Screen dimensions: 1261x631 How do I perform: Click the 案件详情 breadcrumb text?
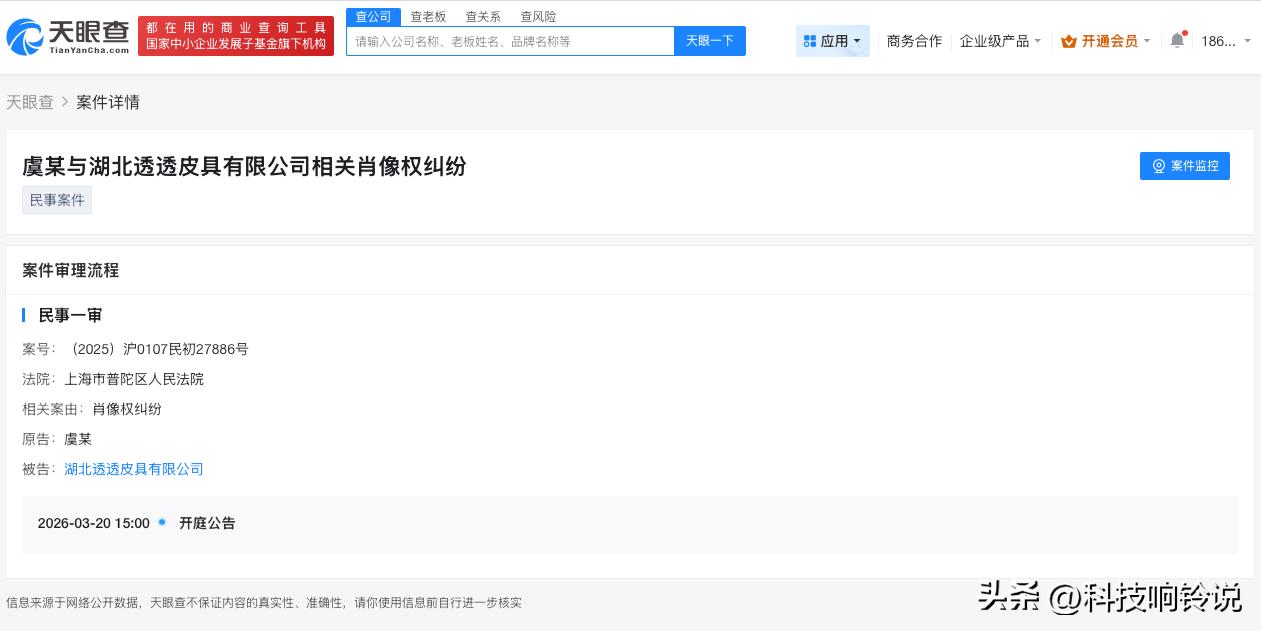[108, 102]
